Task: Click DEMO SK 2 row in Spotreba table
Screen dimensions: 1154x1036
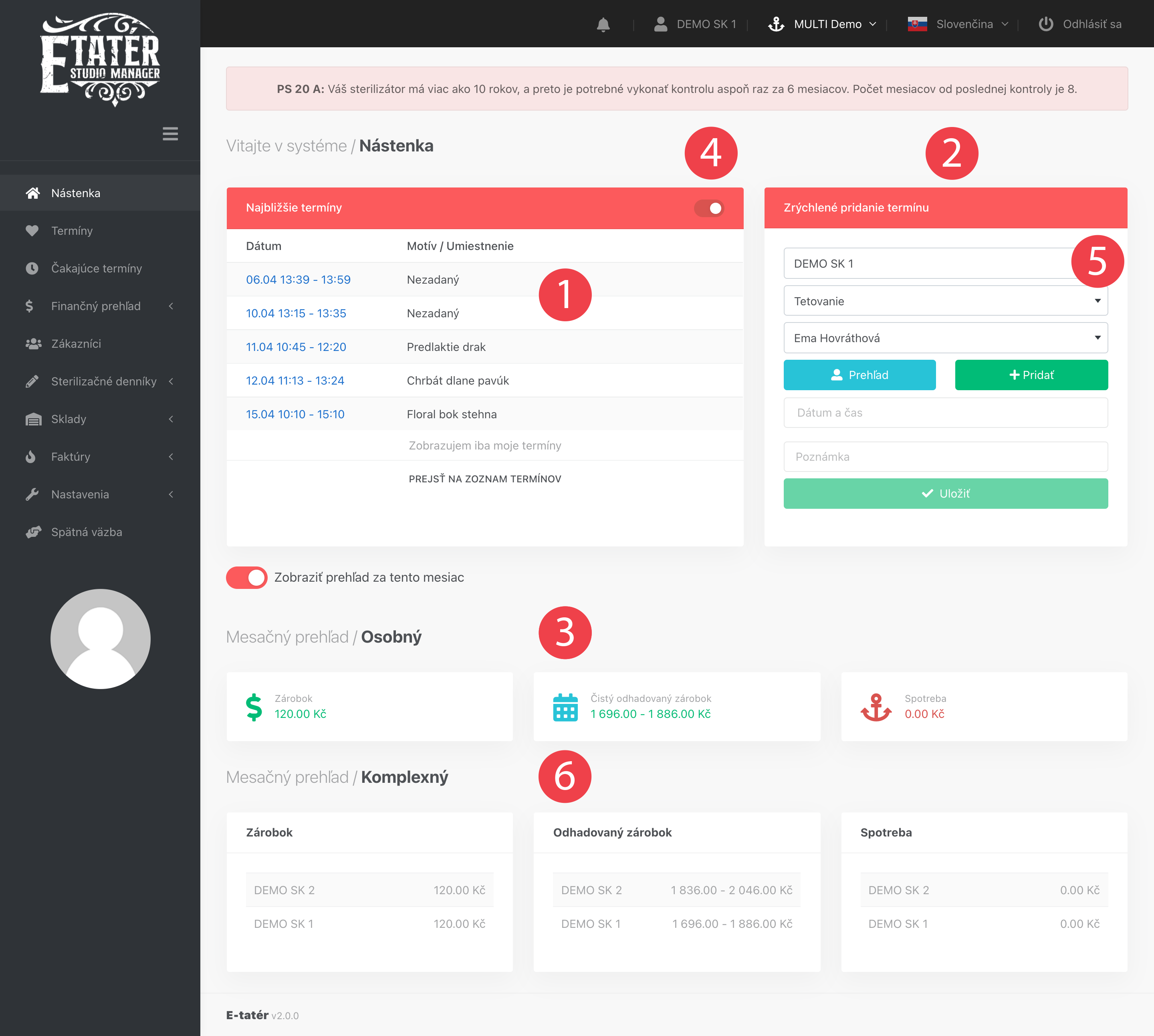Action: point(984,890)
